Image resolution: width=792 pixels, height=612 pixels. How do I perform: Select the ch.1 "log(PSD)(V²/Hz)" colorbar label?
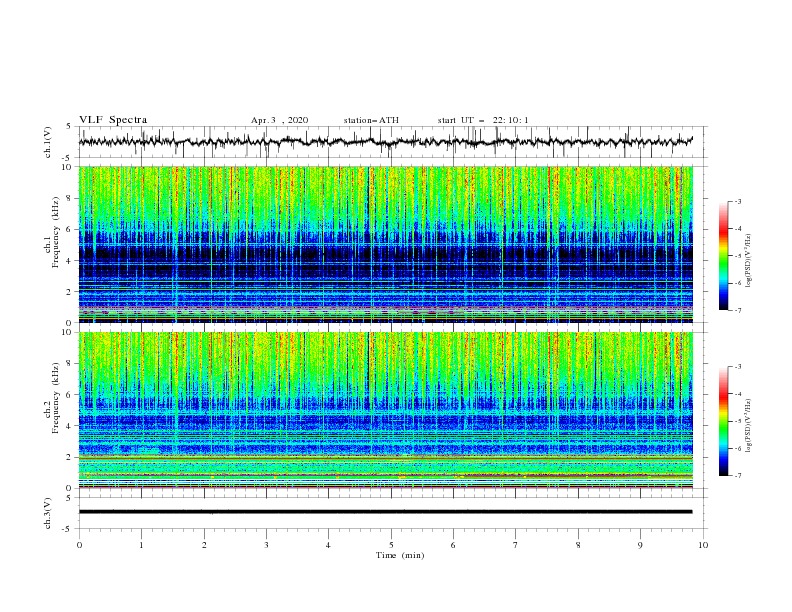pyautogui.click(x=749, y=261)
